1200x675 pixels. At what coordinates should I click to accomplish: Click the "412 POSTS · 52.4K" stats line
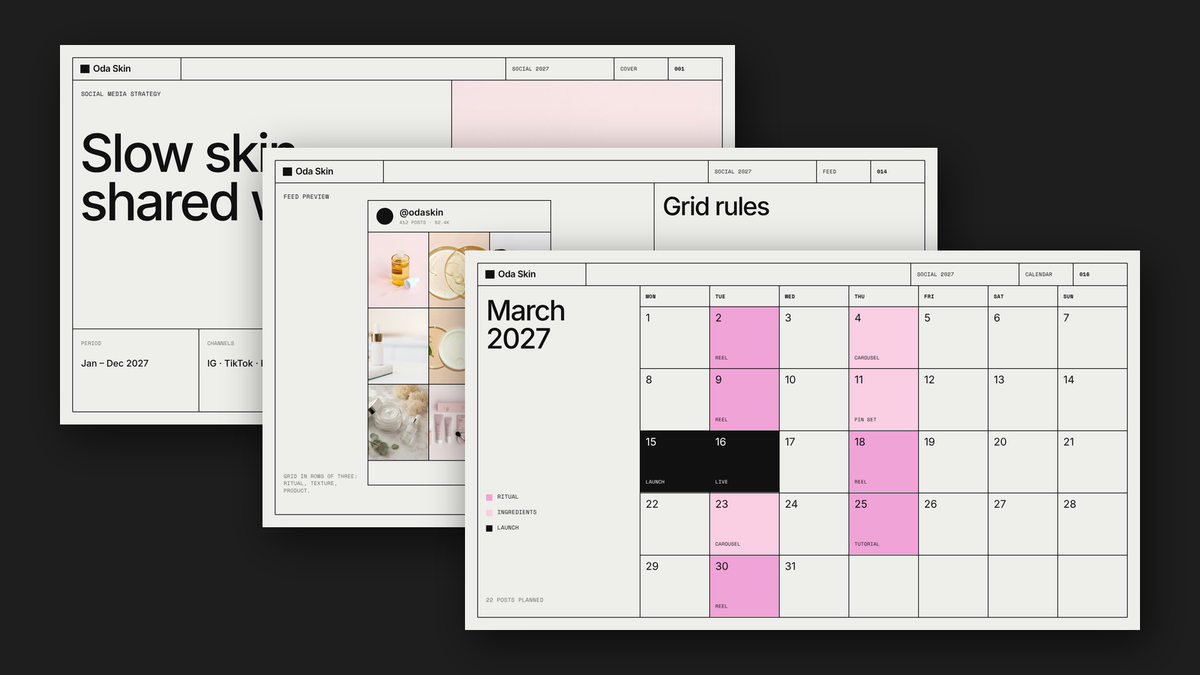(424, 222)
